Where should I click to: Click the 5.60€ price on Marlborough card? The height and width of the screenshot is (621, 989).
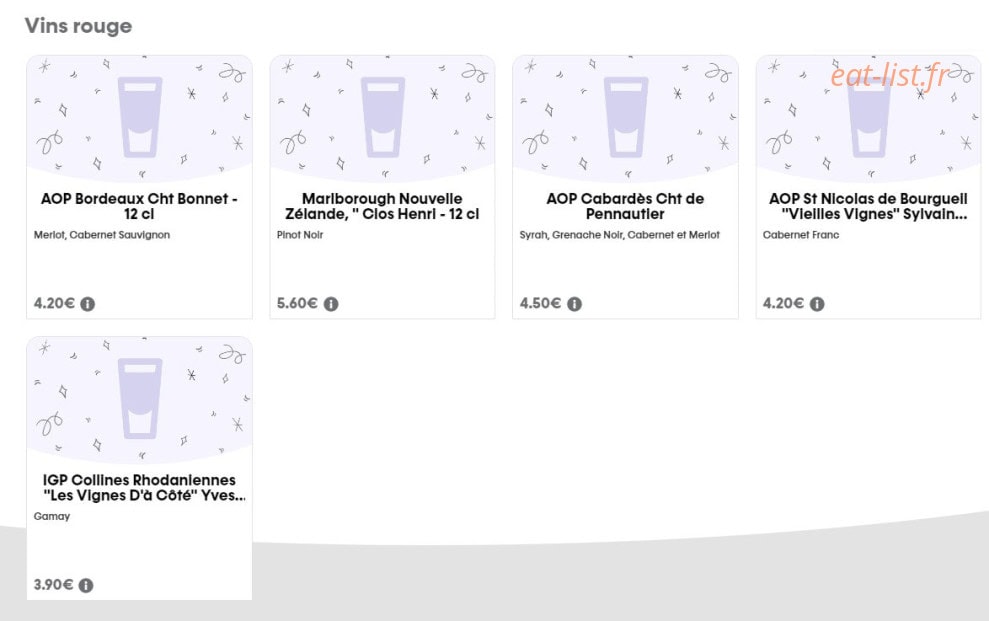point(297,303)
